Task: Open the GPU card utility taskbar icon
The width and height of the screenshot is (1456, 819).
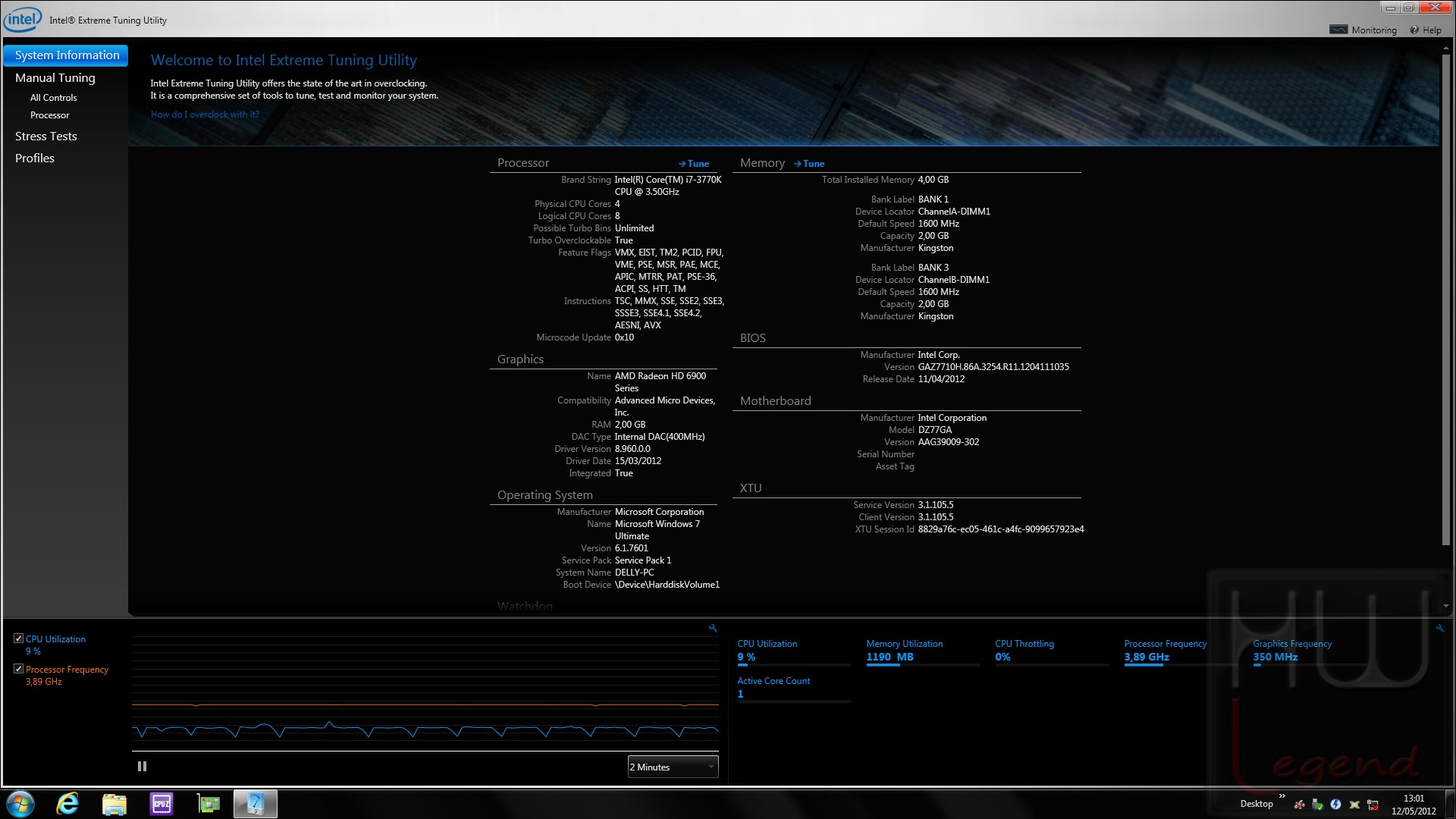Action: pyautogui.click(x=208, y=804)
